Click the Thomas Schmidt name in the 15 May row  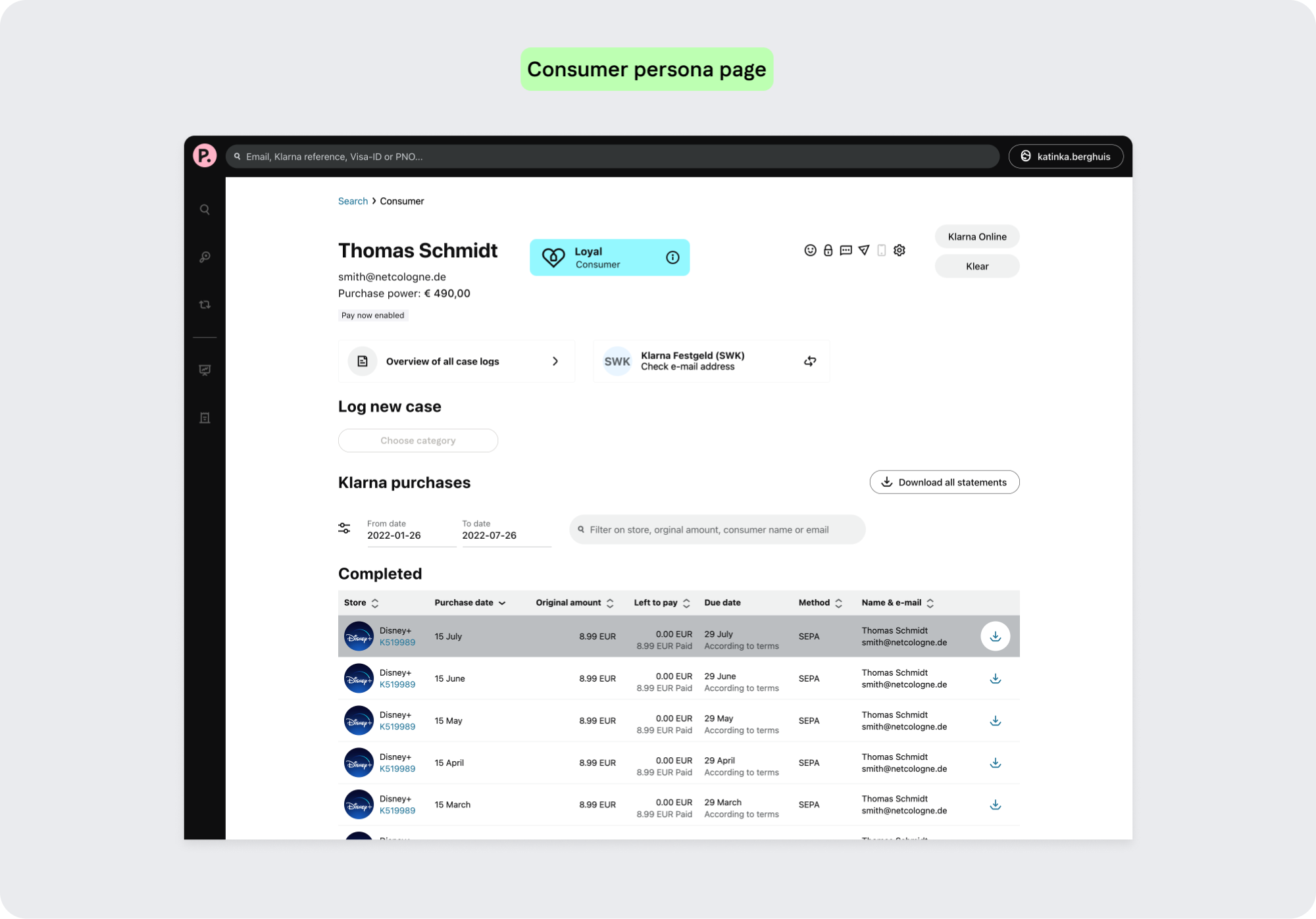[894, 715]
